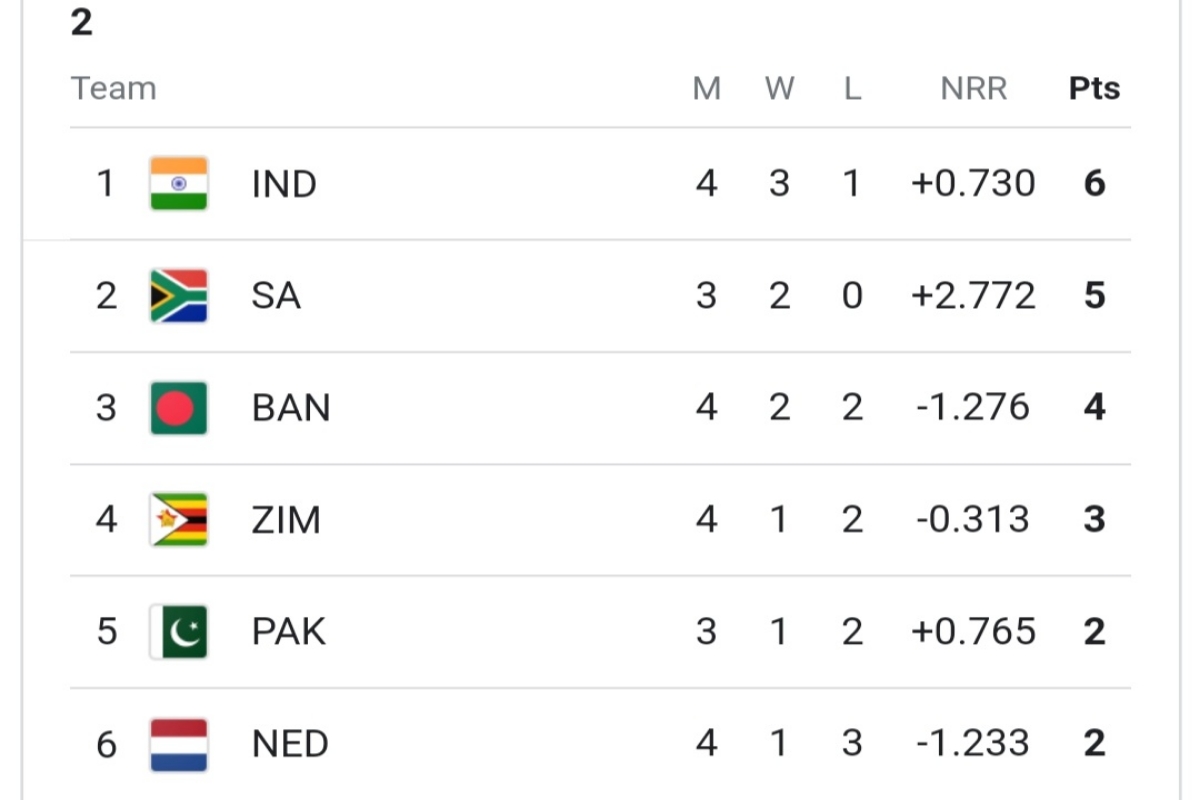Open the IND team name
The width and height of the screenshot is (1200, 800).
point(284,184)
